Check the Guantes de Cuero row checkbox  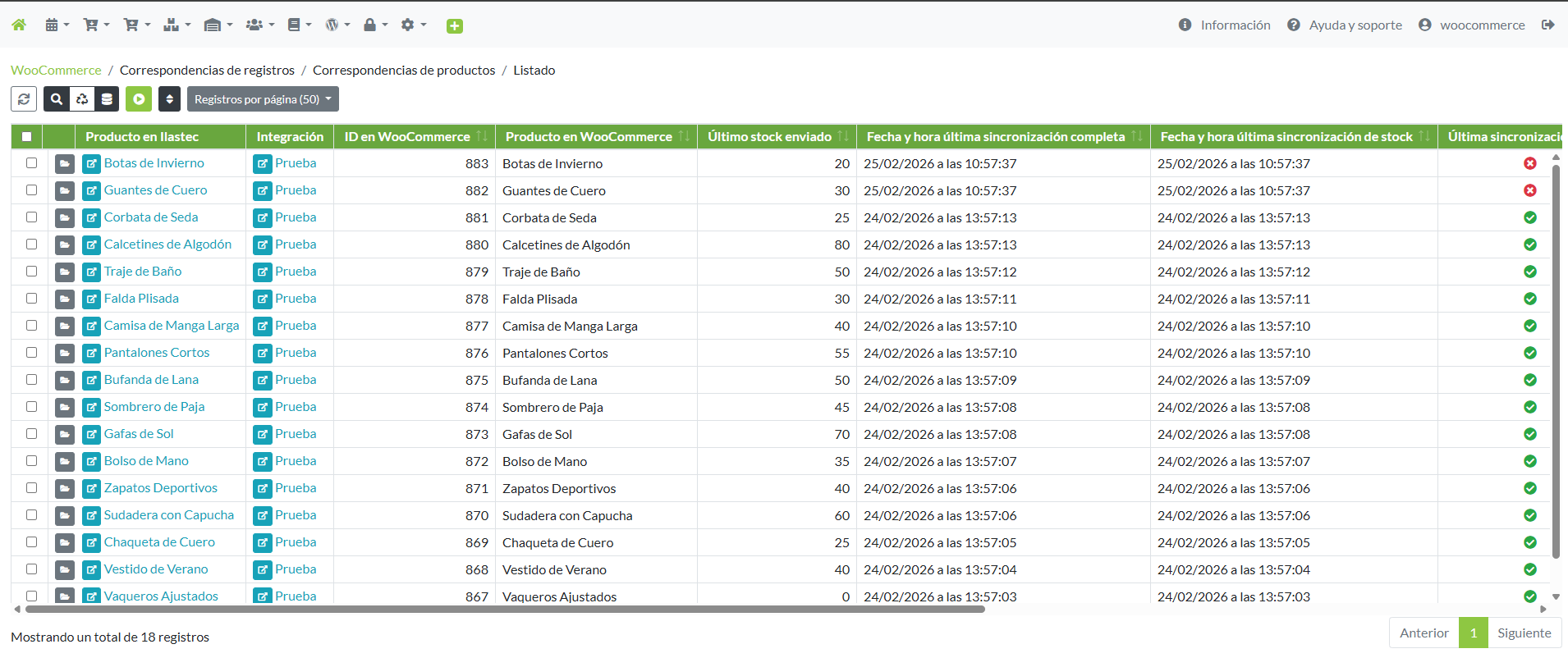pos(32,190)
